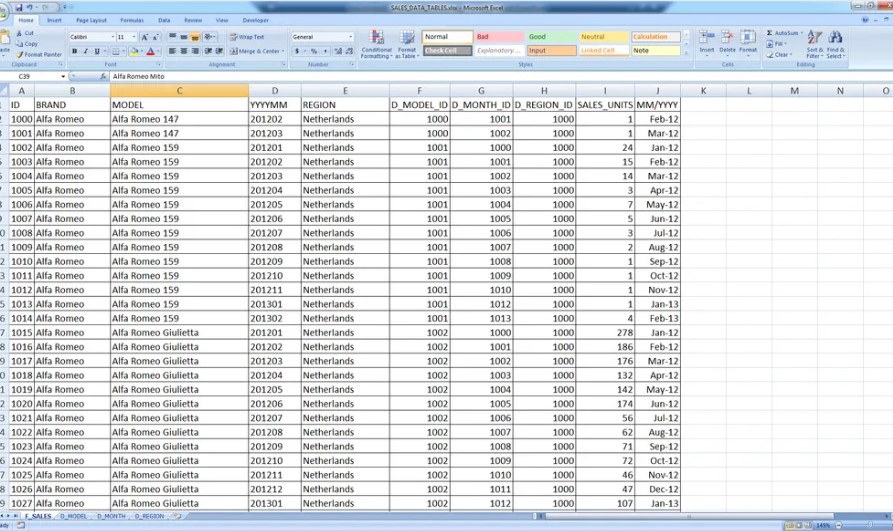Click the Save icon in quick access toolbar

[19, 7]
